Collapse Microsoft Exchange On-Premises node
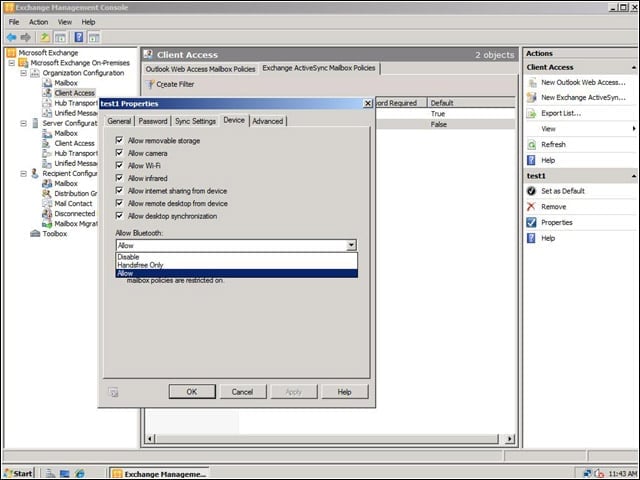640x480 pixels. click(12, 63)
